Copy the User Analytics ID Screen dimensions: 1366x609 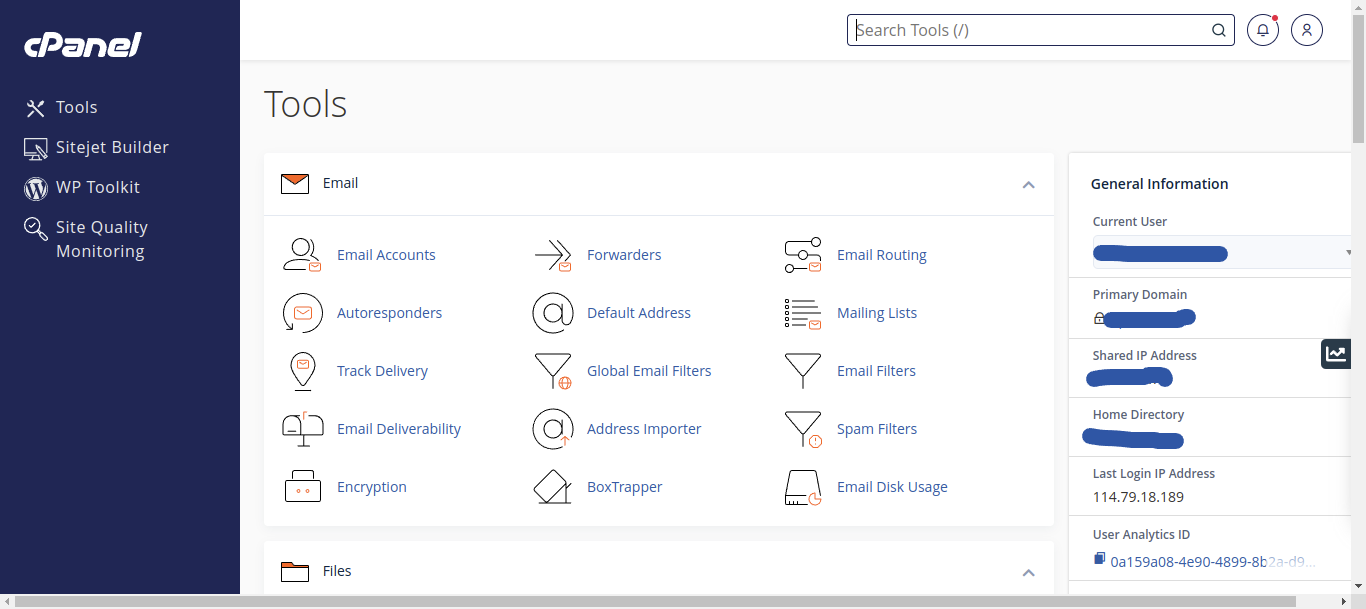tap(1099, 560)
